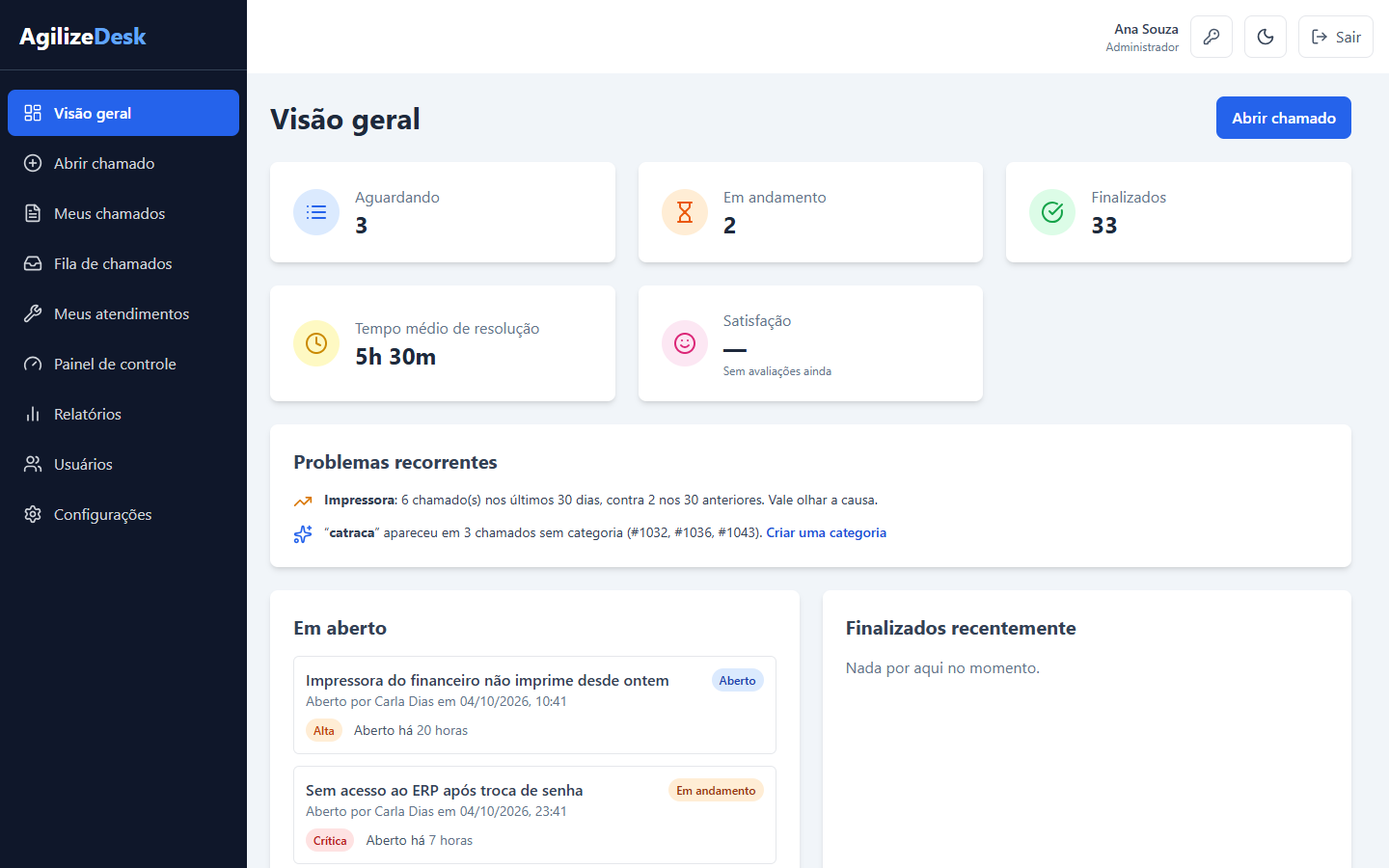Click the Ana Souza user name

point(1146,29)
